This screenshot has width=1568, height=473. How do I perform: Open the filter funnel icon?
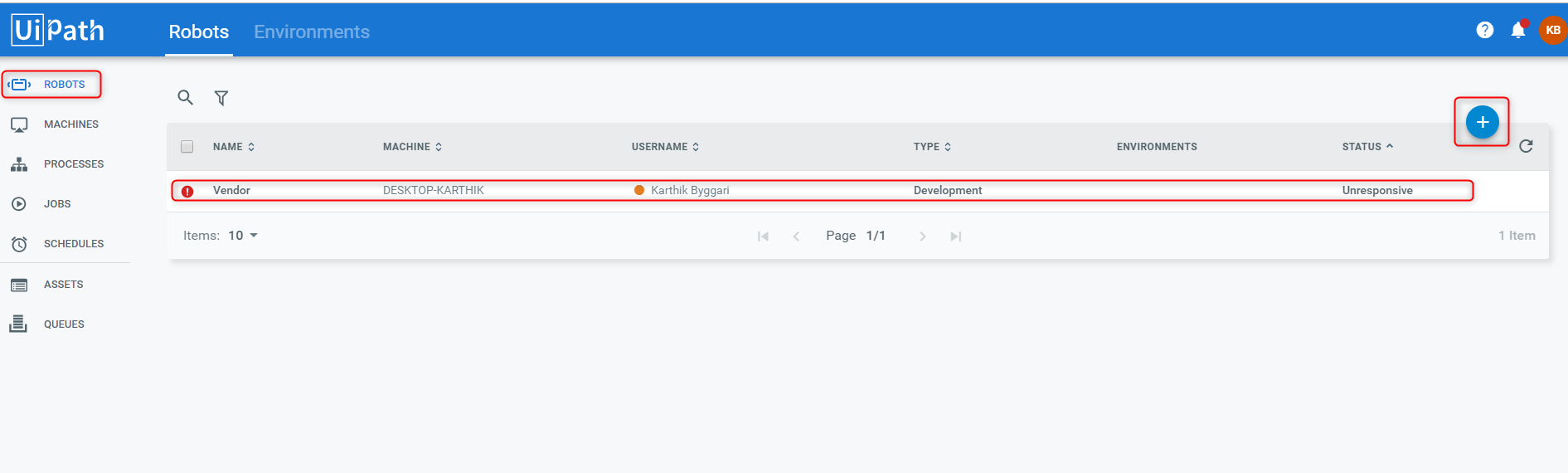(221, 98)
